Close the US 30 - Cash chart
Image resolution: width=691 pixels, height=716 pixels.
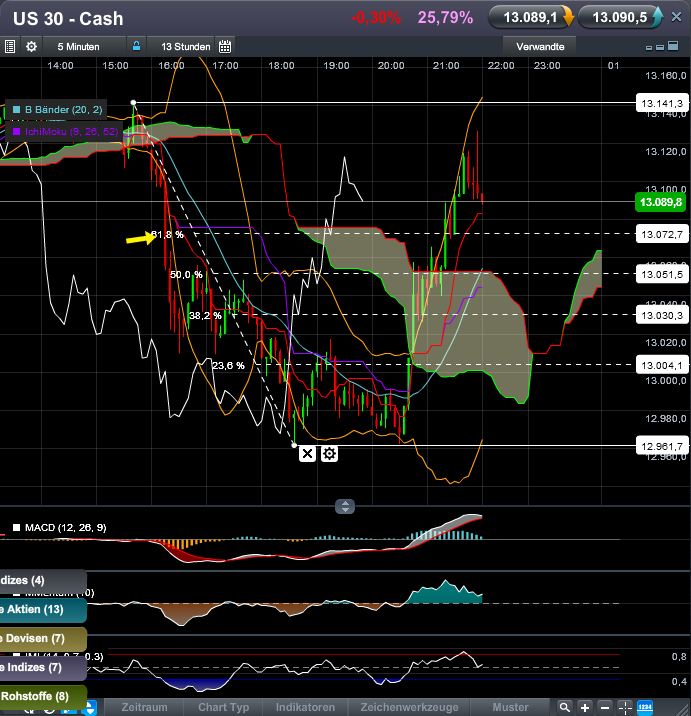click(x=676, y=17)
